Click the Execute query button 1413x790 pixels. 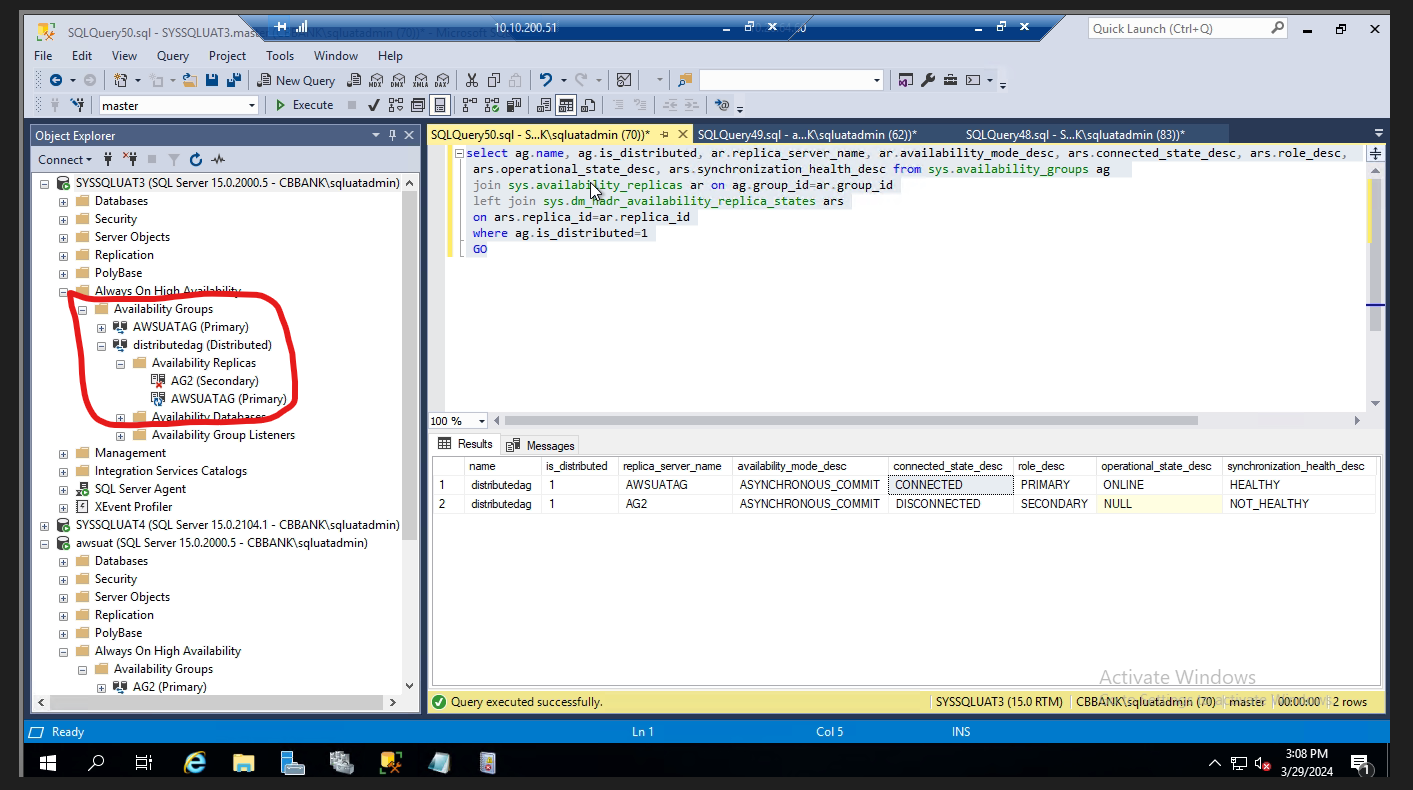[304, 105]
